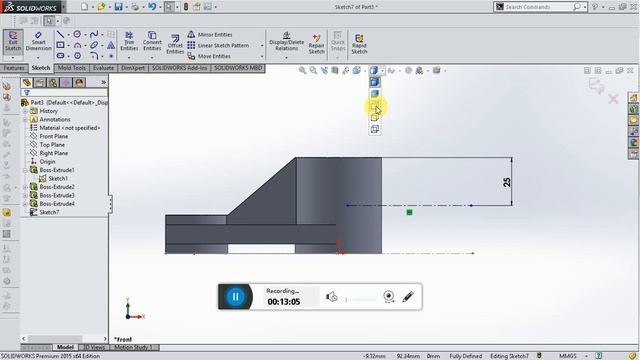Click Exit Sketch button
The image size is (640, 360).
pyautogui.click(x=13, y=41)
